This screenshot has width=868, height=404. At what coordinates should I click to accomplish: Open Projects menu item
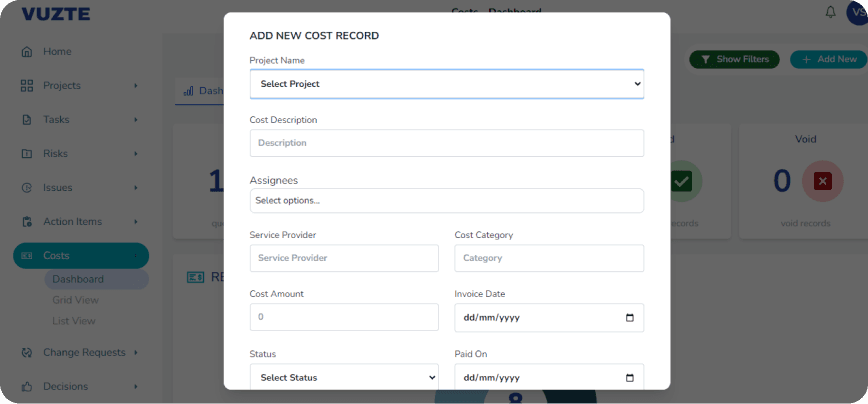(x=62, y=86)
